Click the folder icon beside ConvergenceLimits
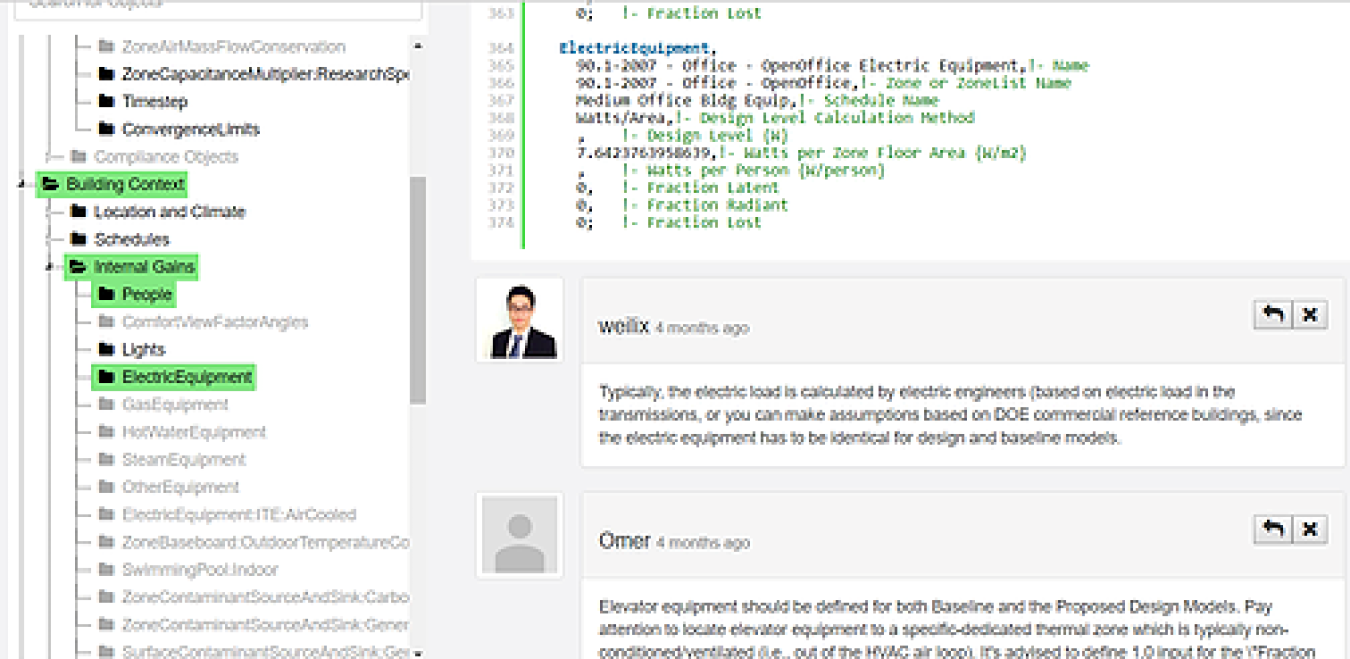Image resolution: width=1350 pixels, height=659 pixels. tap(107, 129)
